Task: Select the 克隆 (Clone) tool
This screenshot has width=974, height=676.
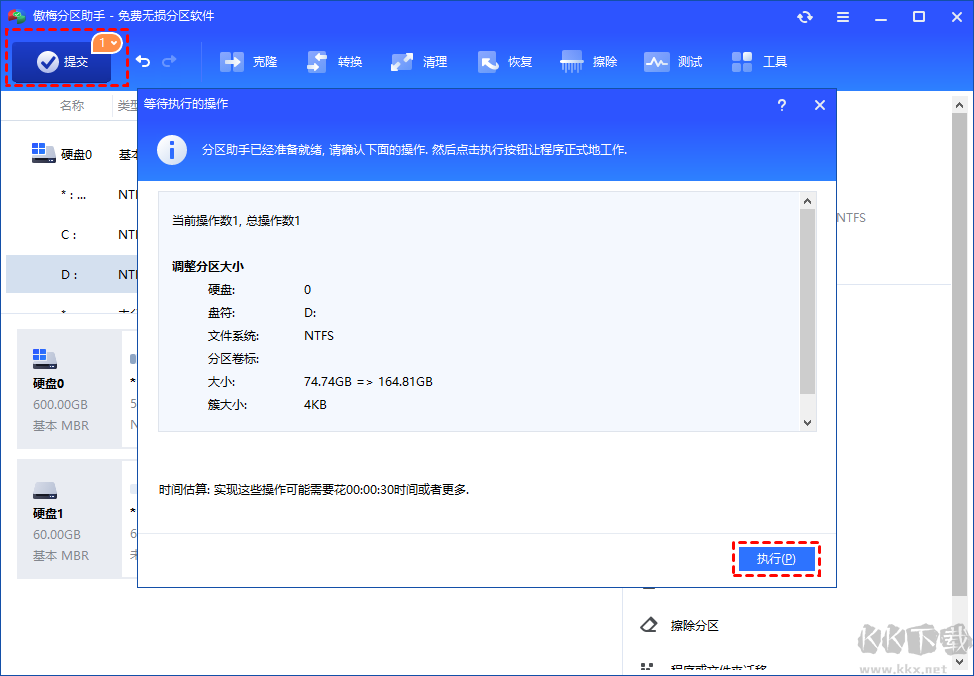Action: point(248,61)
